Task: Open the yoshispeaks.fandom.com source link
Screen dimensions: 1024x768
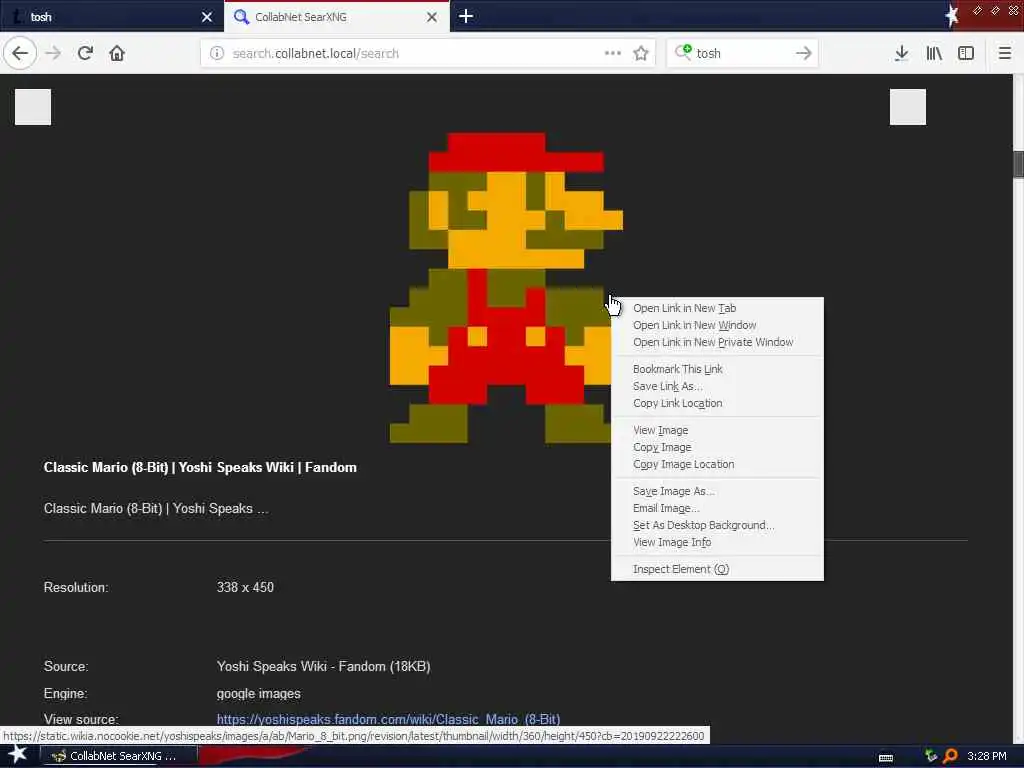Action: [388, 719]
